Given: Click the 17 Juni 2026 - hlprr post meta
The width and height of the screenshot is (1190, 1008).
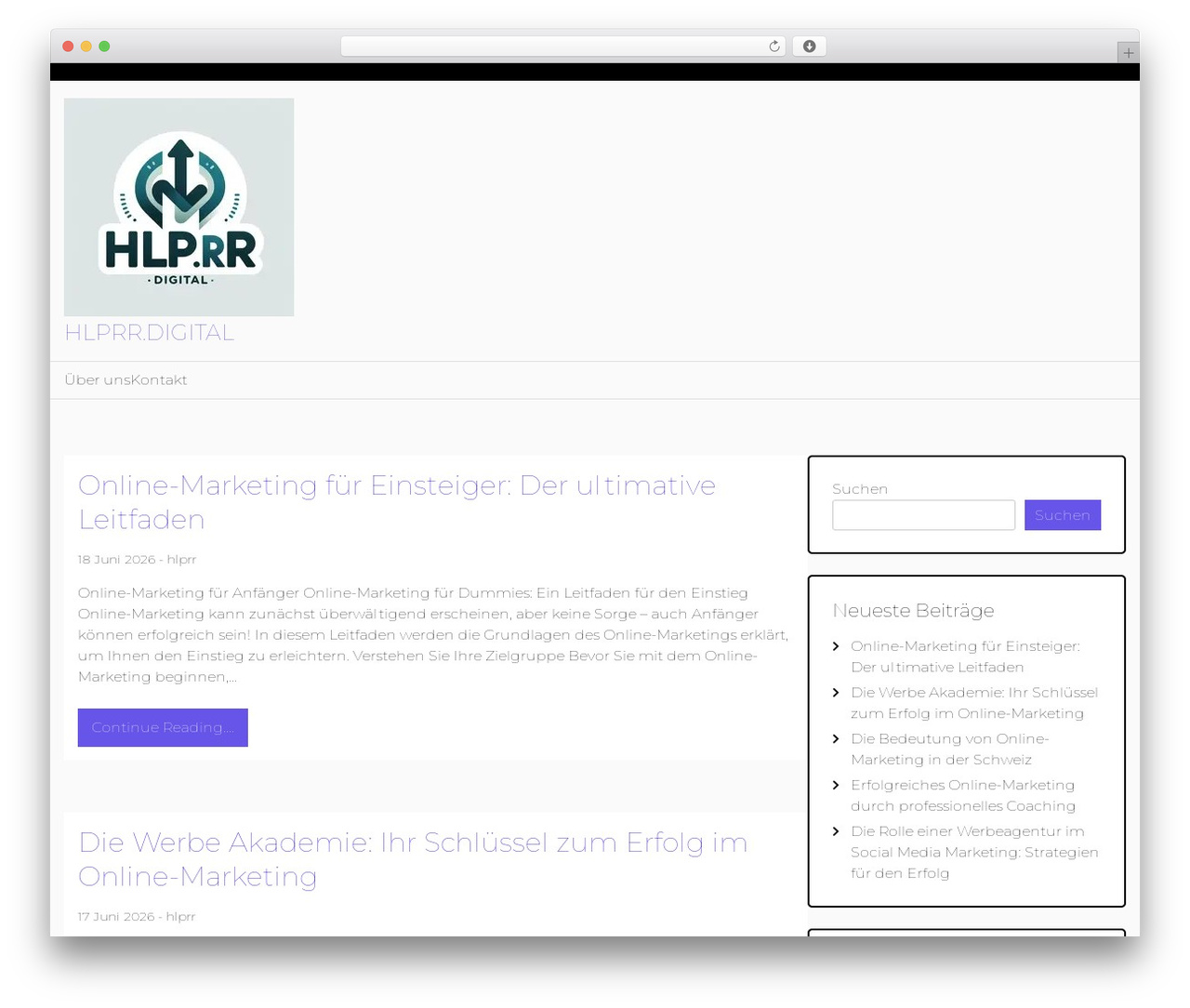Looking at the screenshot, I should coord(137,917).
